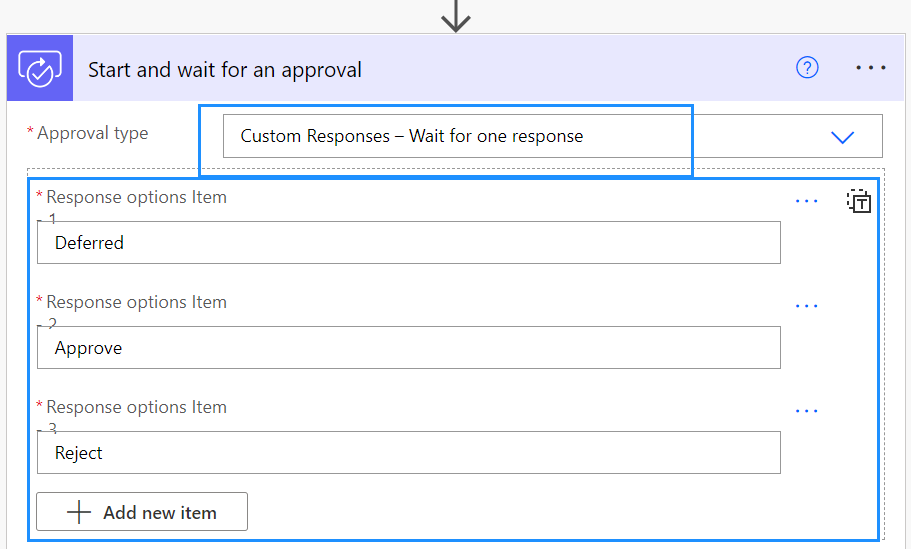Expand the Approval type dropdown chevron
This screenshot has width=911, height=549.
(842, 137)
